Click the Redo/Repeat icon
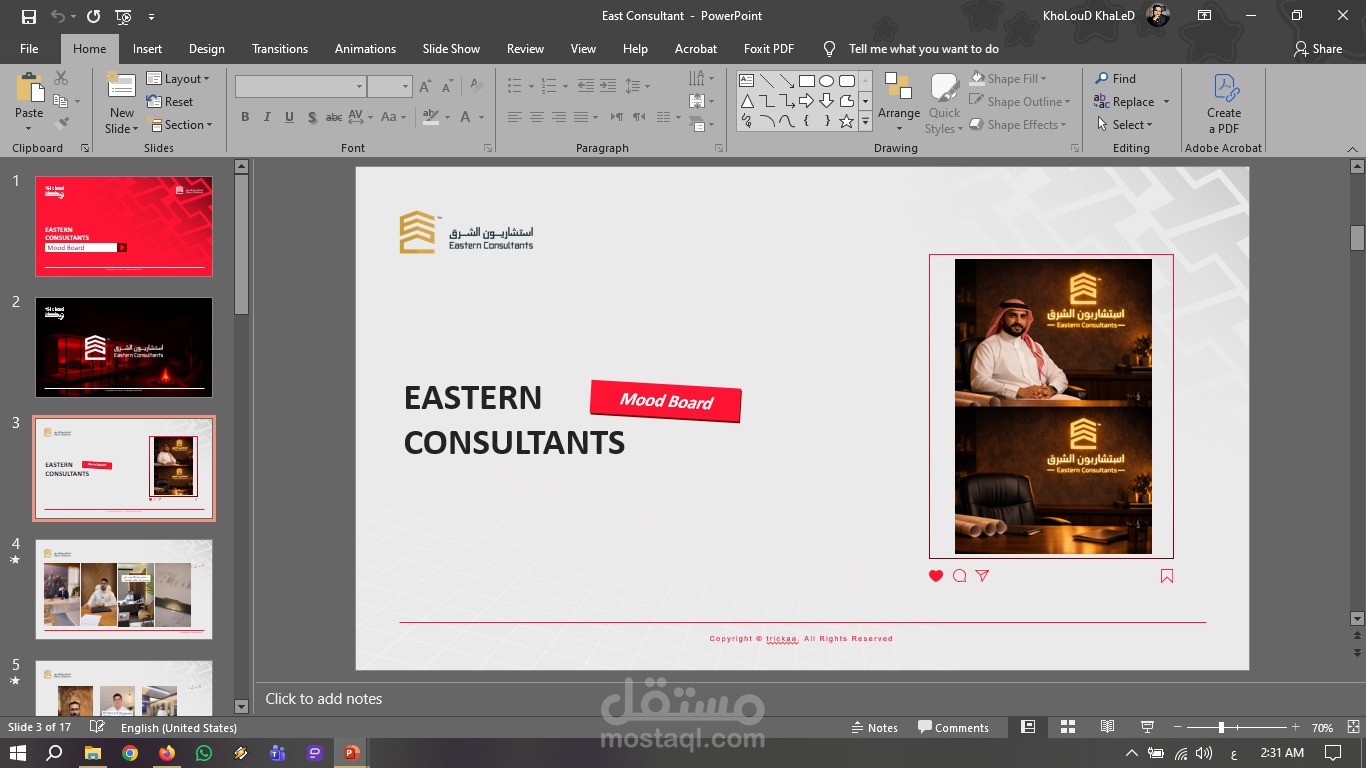This screenshot has width=1366, height=768. click(x=93, y=16)
